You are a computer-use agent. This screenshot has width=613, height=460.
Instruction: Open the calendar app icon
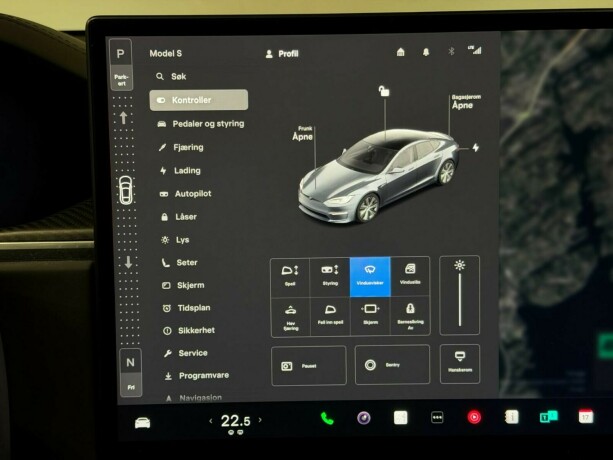coord(586,417)
